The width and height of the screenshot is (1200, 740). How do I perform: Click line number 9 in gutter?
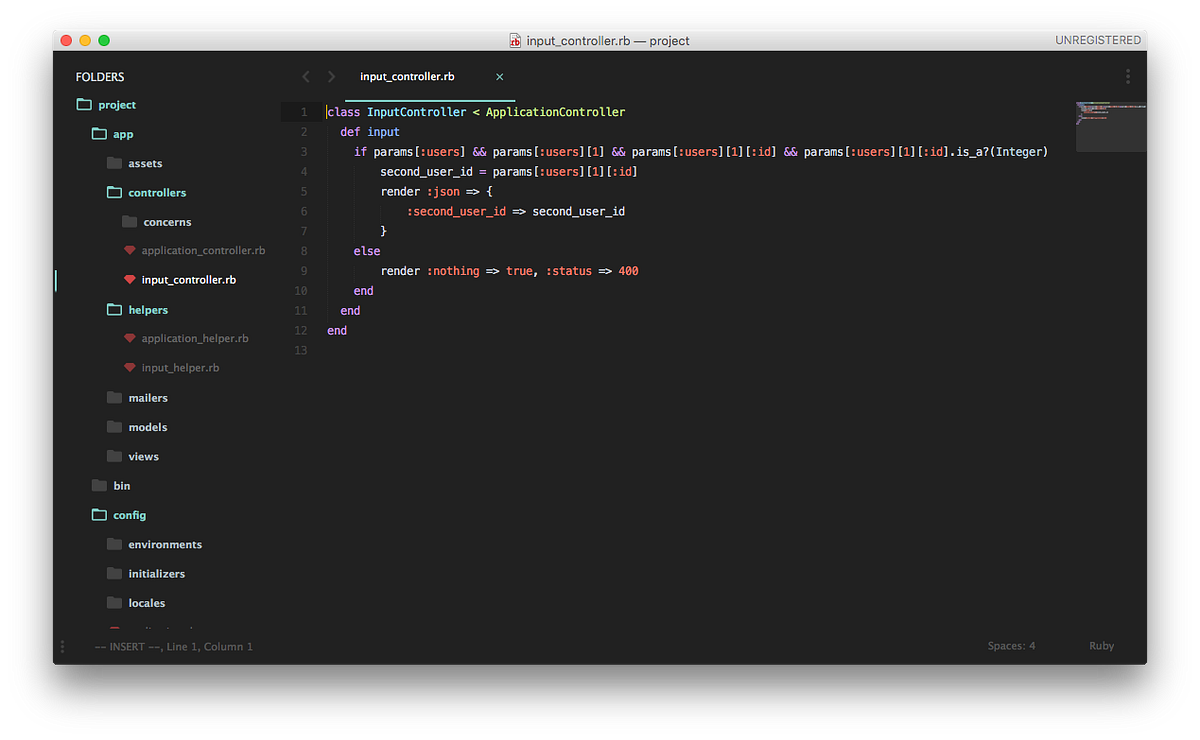pyautogui.click(x=304, y=271)
